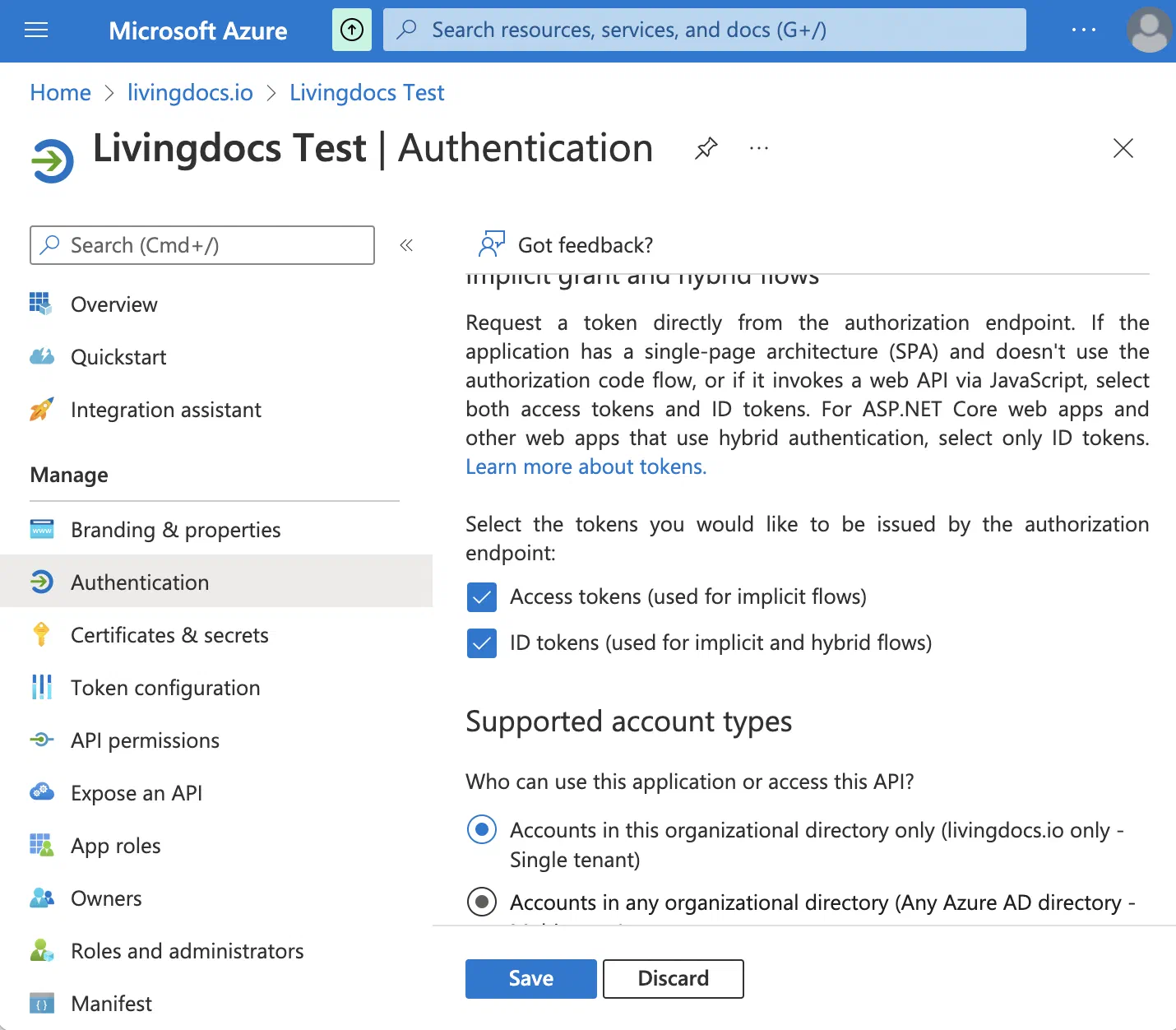Click the Owners people icon
This screenshot has width=1176, height=1030.
tap(41, 898)
